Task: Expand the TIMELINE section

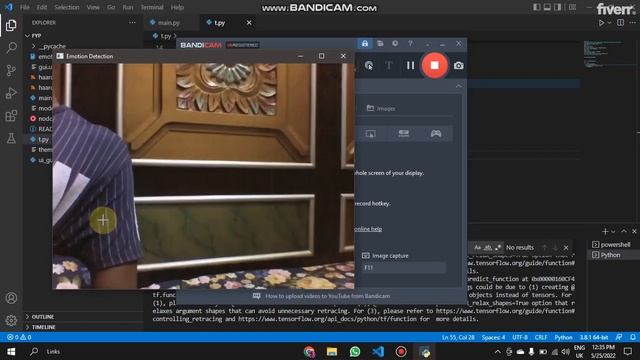Action: pos(43,327)
